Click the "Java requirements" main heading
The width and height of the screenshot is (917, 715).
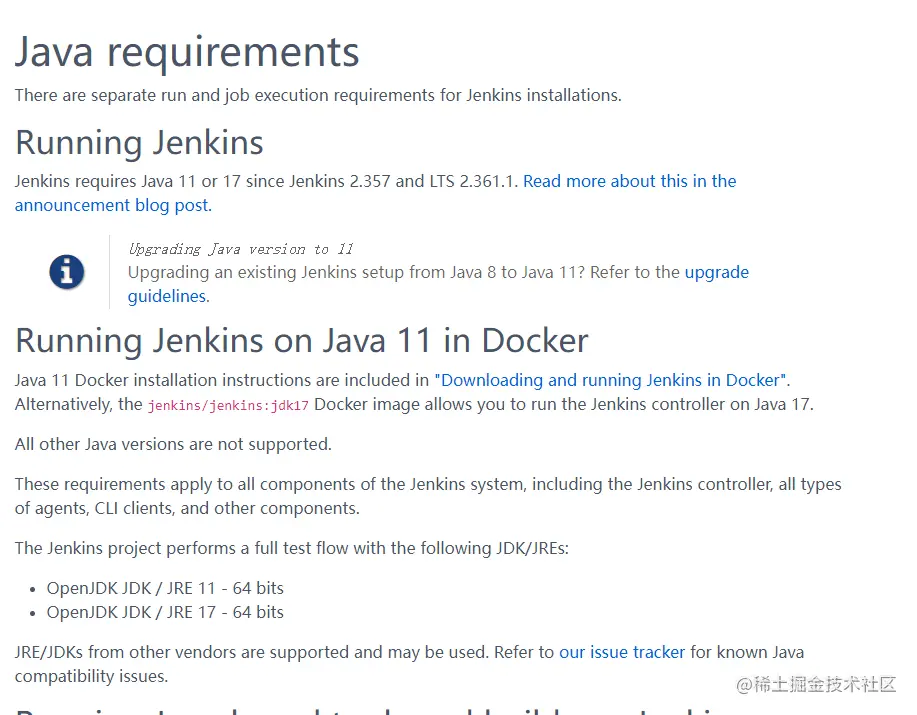pyautogui.click(x=187, y=51)
